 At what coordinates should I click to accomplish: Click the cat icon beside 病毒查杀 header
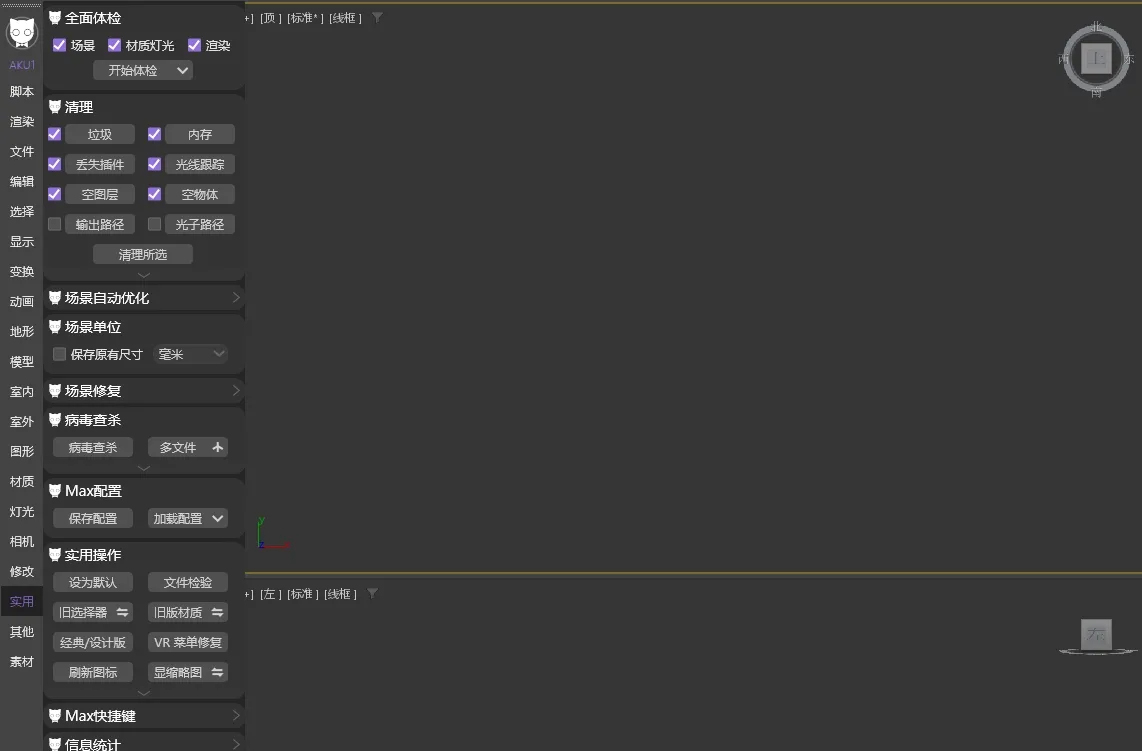click(x=55, y=420)
